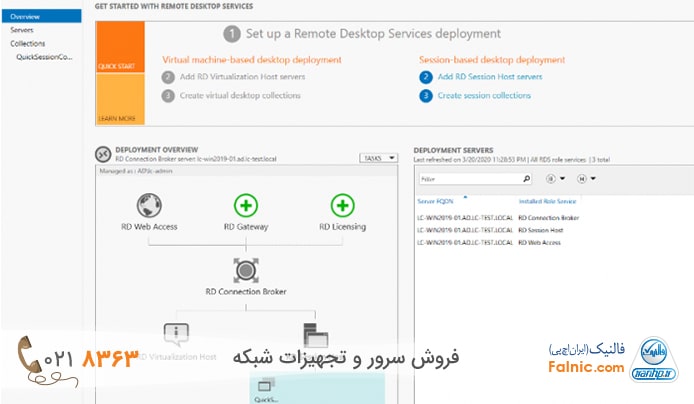Click the RD Web Access globe icon

pos(150,206)
